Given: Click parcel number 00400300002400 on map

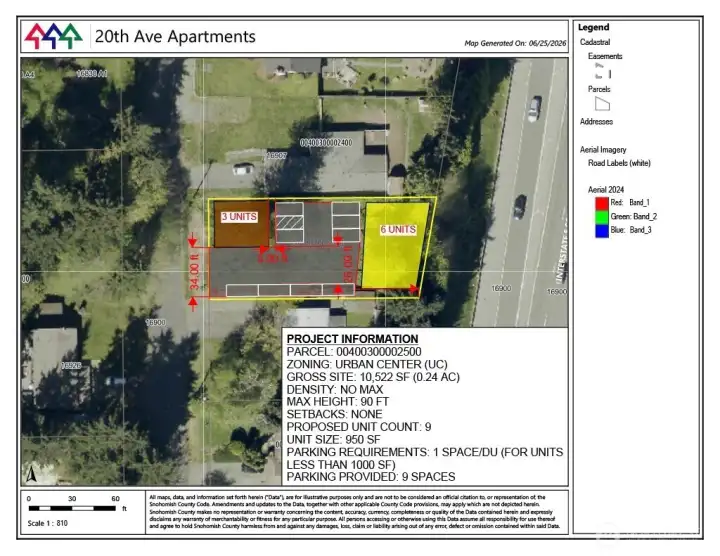Looking at the screenshot, I should coord(326,143).
